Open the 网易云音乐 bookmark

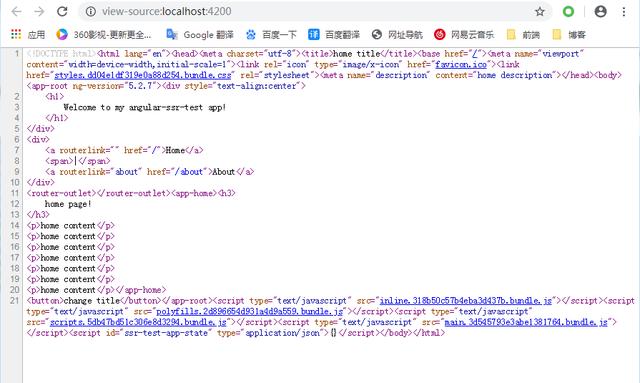pyautogui.click(x=464, y=35)
